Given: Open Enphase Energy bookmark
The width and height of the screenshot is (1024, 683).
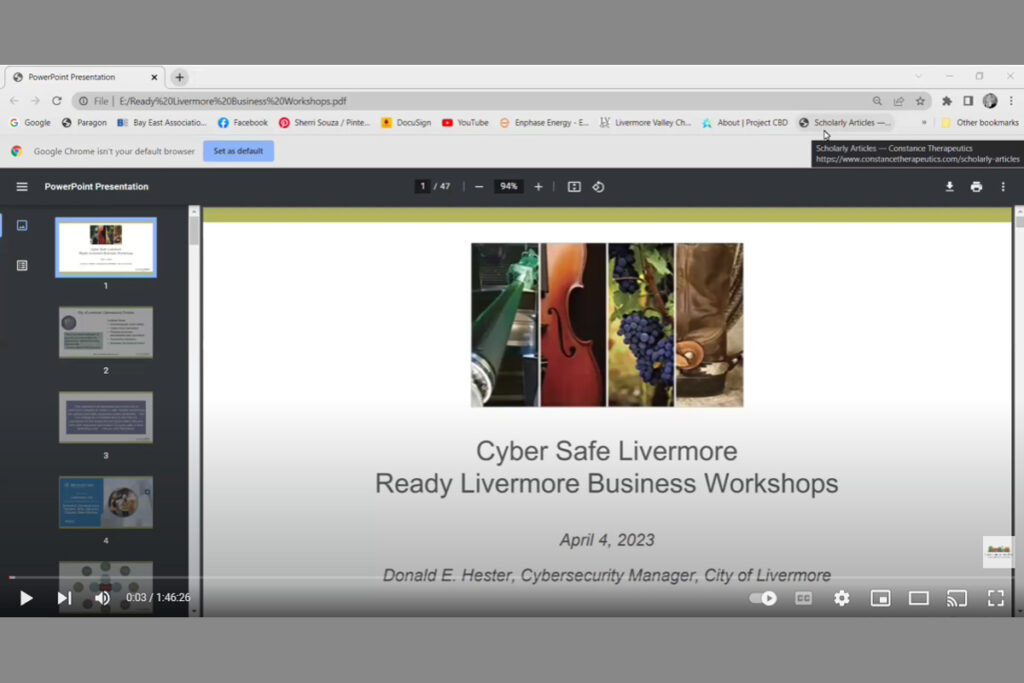Looking at the screenshot, I should click(x=544, y=122).
